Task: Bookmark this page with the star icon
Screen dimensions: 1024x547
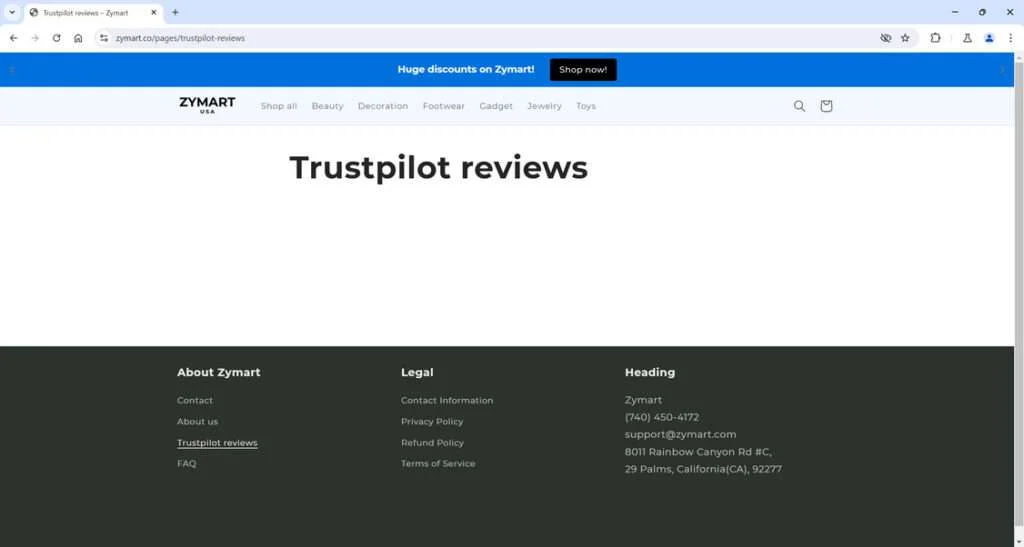Action: click(905, 39)
